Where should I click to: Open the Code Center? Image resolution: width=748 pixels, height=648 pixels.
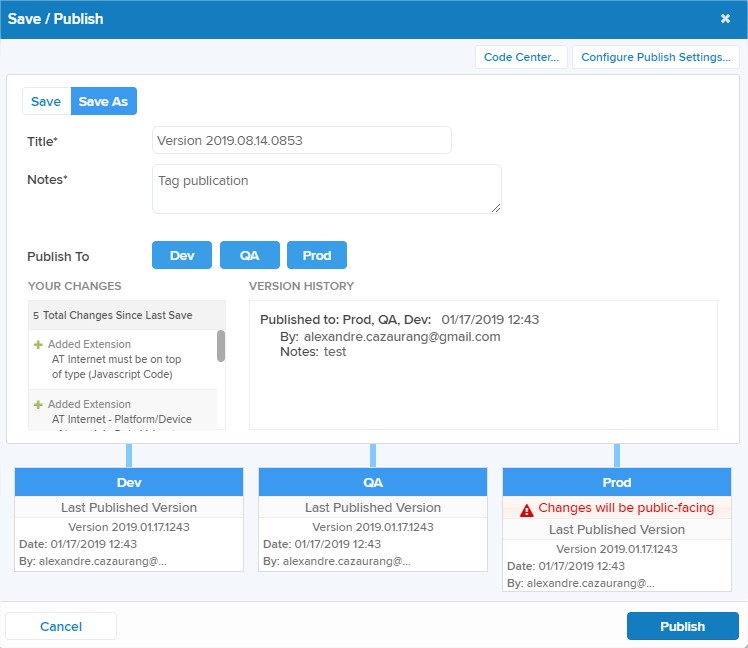[521, 57]
